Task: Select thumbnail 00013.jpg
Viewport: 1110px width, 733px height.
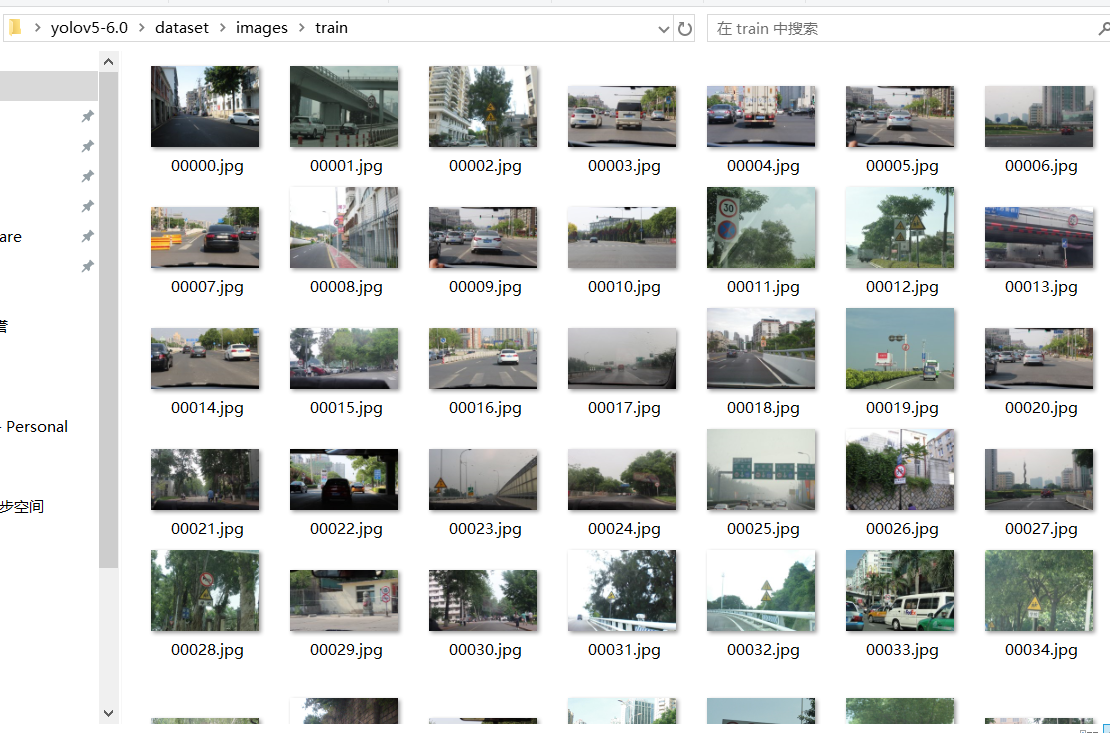Action: (x=1039, y=237)
